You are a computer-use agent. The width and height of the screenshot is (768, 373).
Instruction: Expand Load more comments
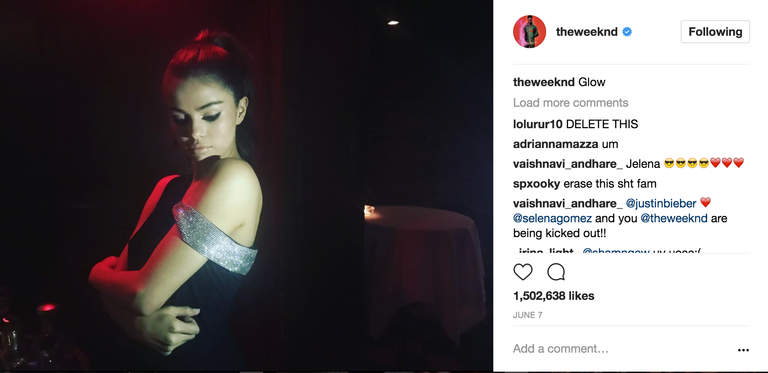571,103
